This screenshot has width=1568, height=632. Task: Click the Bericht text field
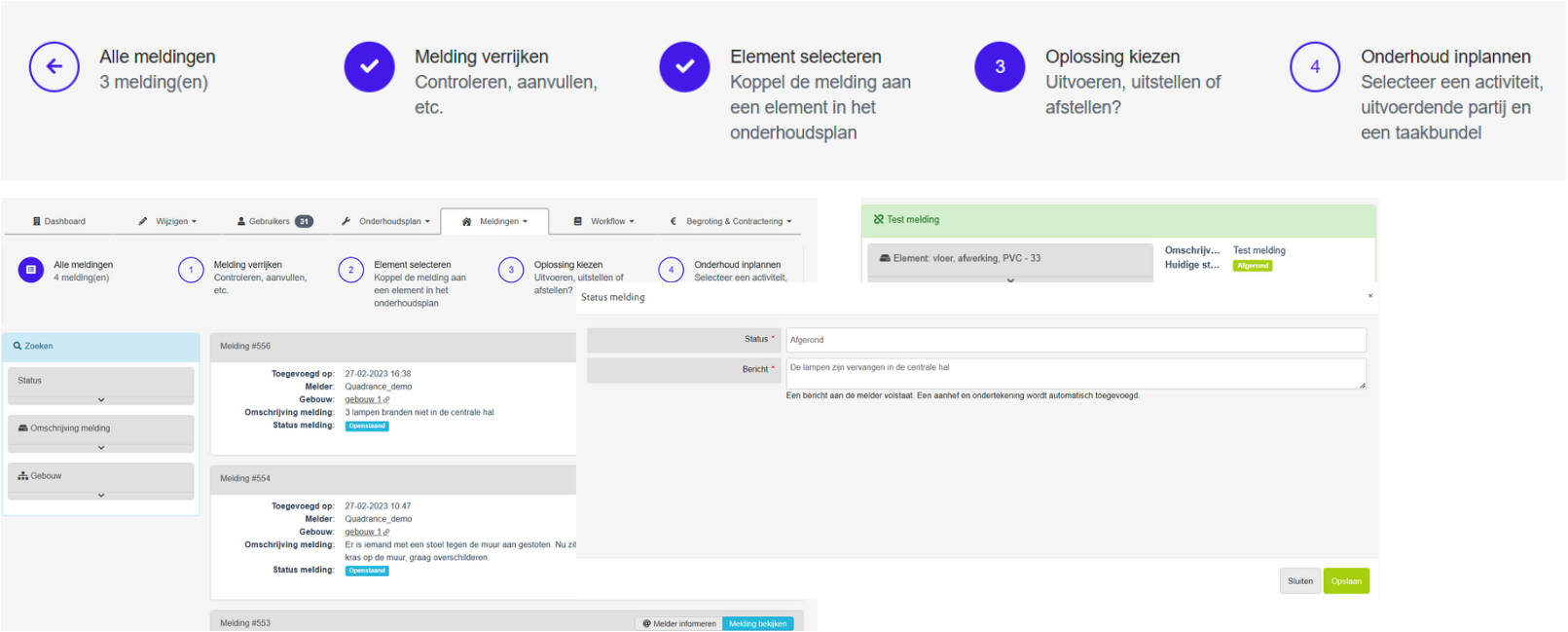pyautogui.click(x=1076, y=373)
